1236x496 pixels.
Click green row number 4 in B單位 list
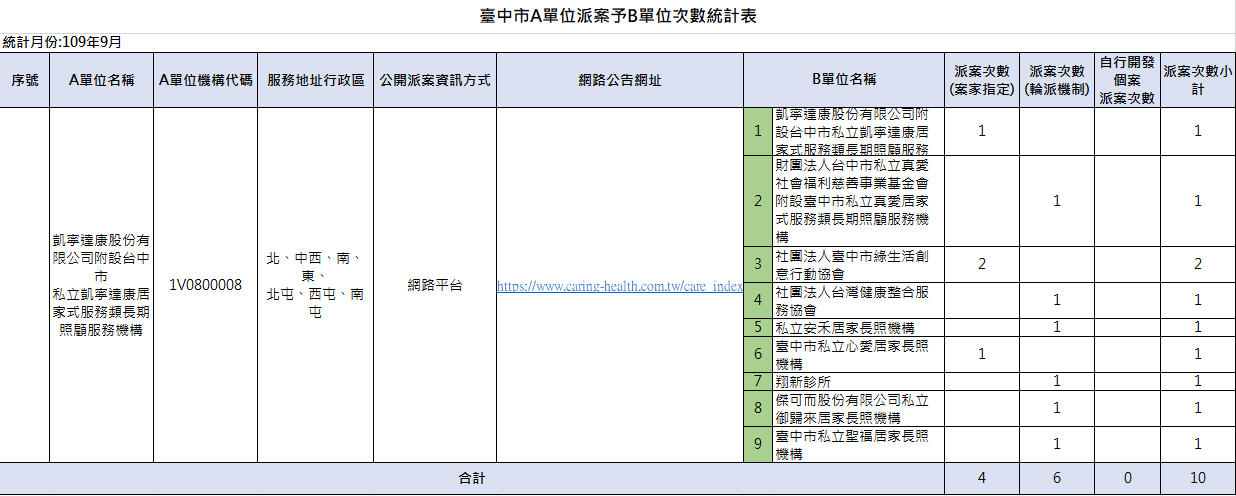(758, 300)
